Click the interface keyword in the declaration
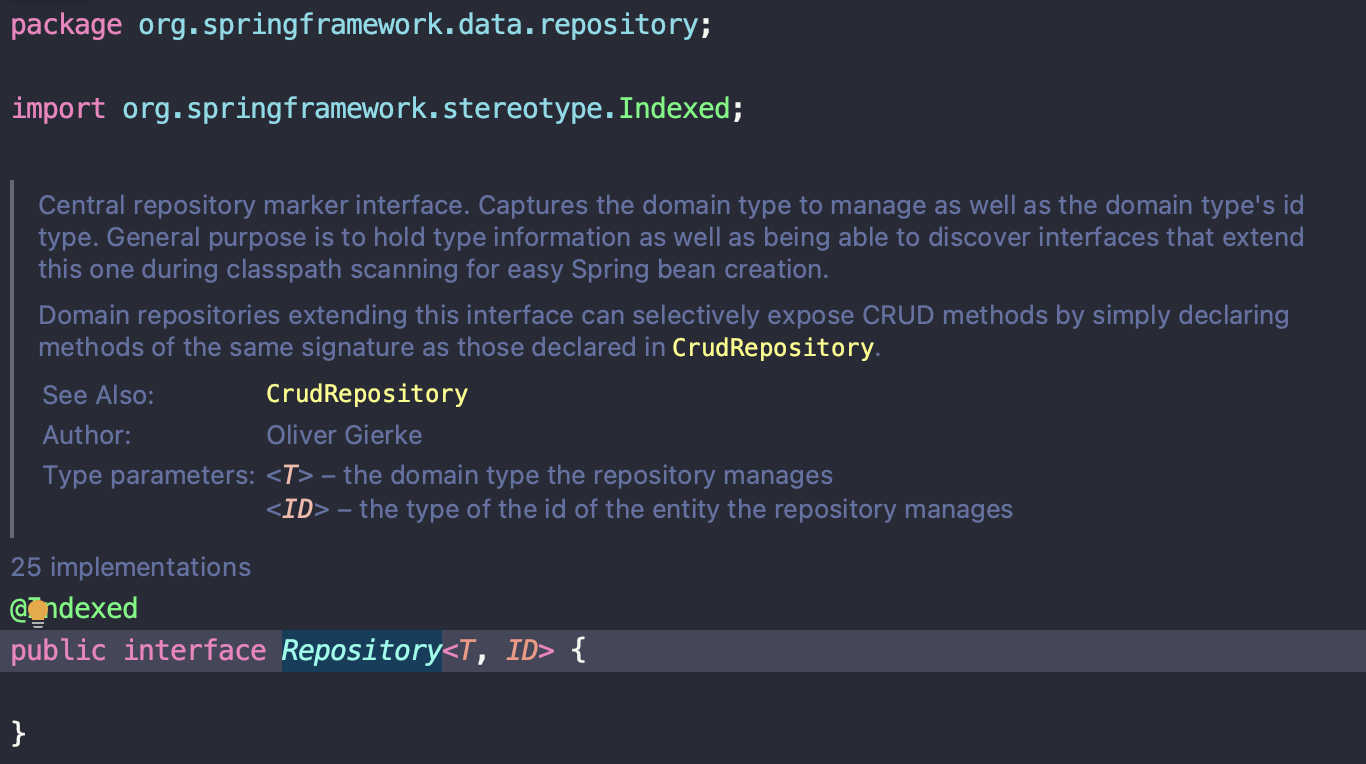Screen dimensions: 1366x764 tap(195, 651)
